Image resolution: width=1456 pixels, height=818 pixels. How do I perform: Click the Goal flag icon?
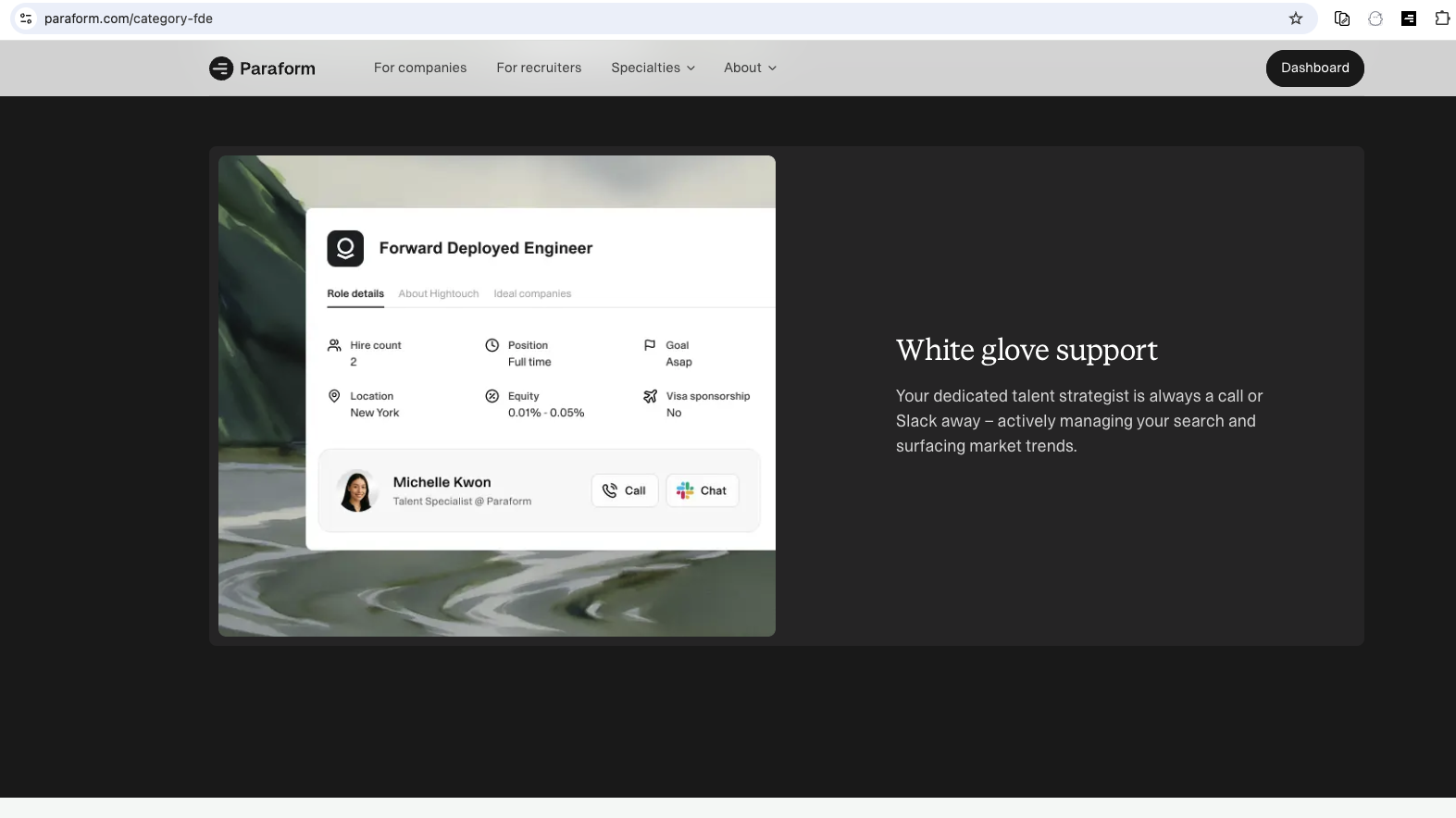pos(650,345)
